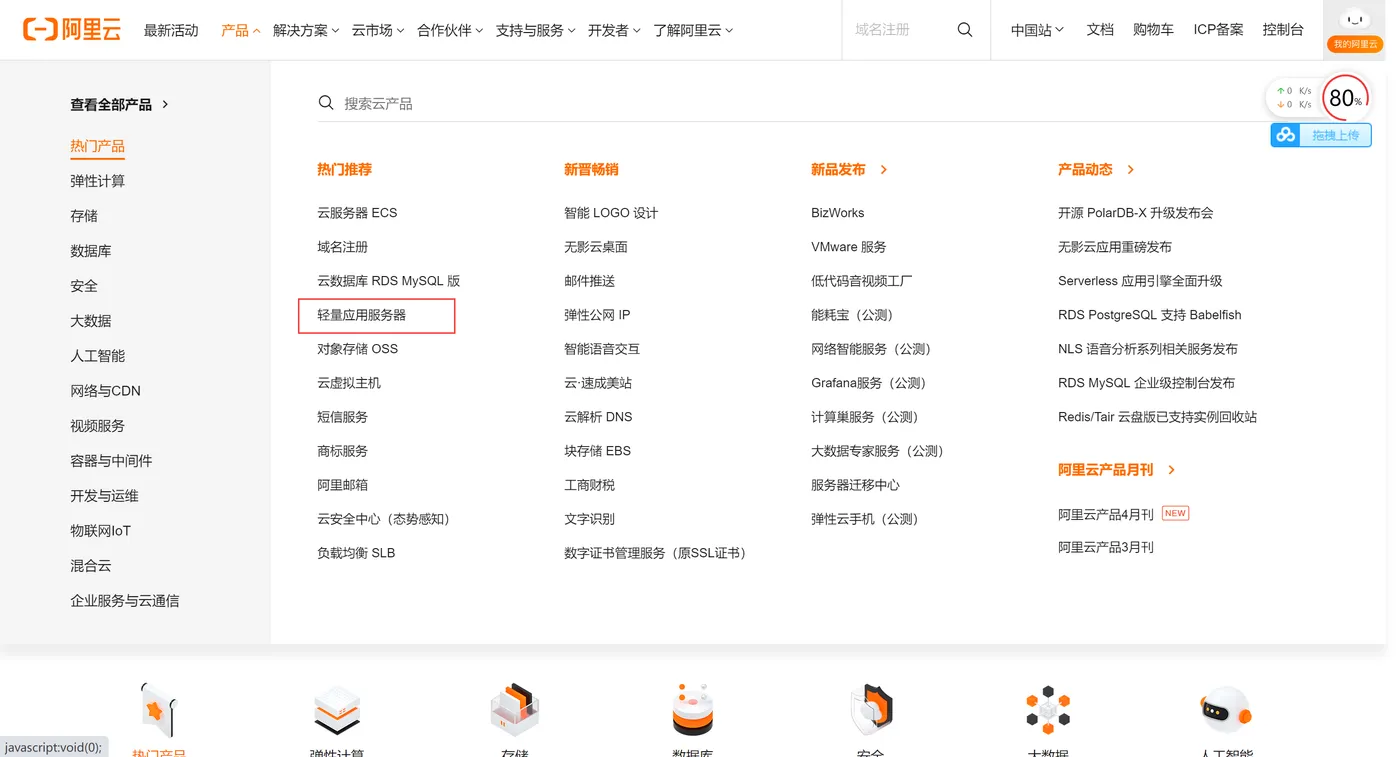This screenshot has height=757, width=1400.
Task: Expand the 云市场 dropdown
Action: tap(378, 30)
